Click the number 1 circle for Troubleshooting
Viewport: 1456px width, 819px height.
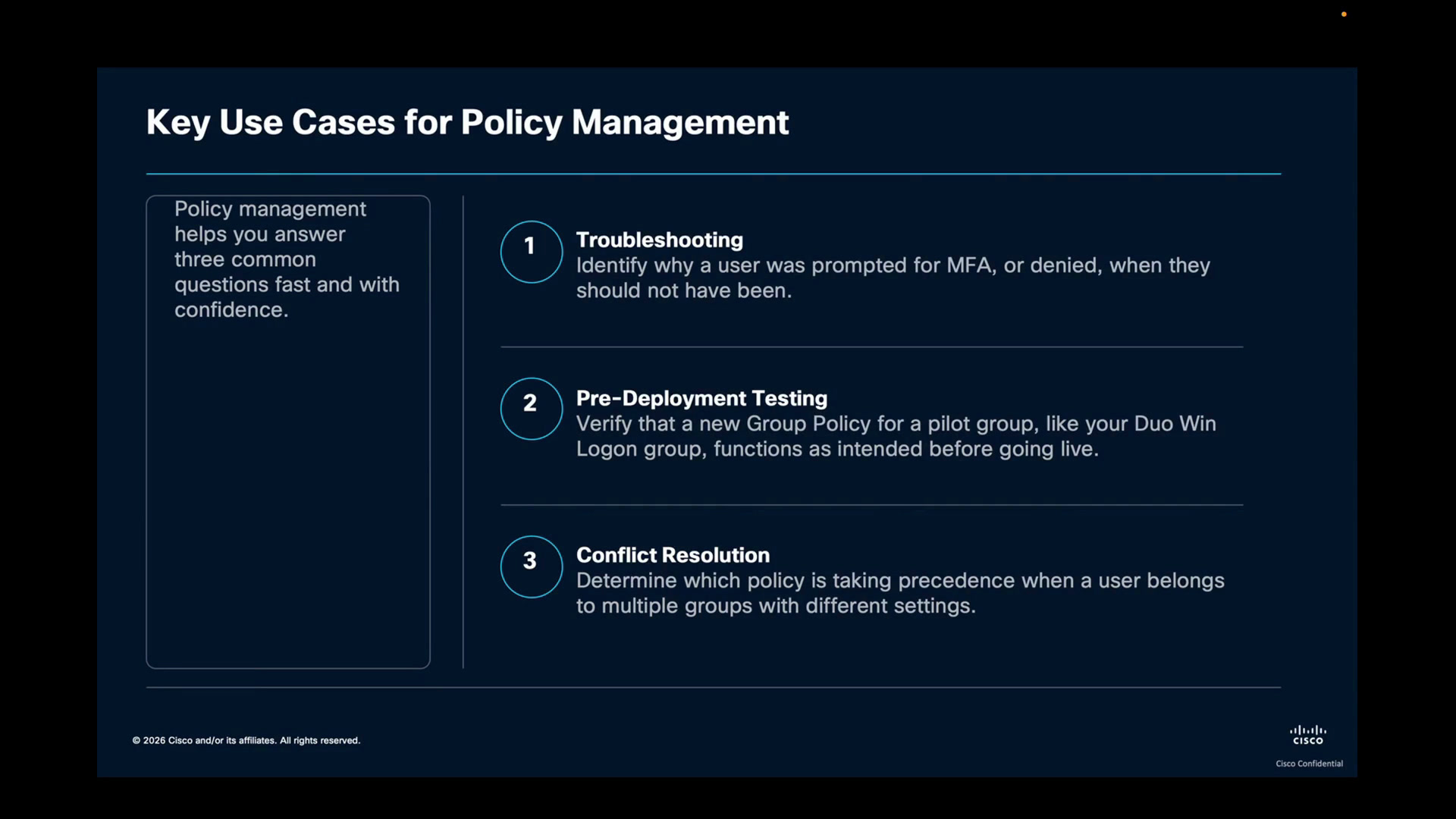(531, 252)
